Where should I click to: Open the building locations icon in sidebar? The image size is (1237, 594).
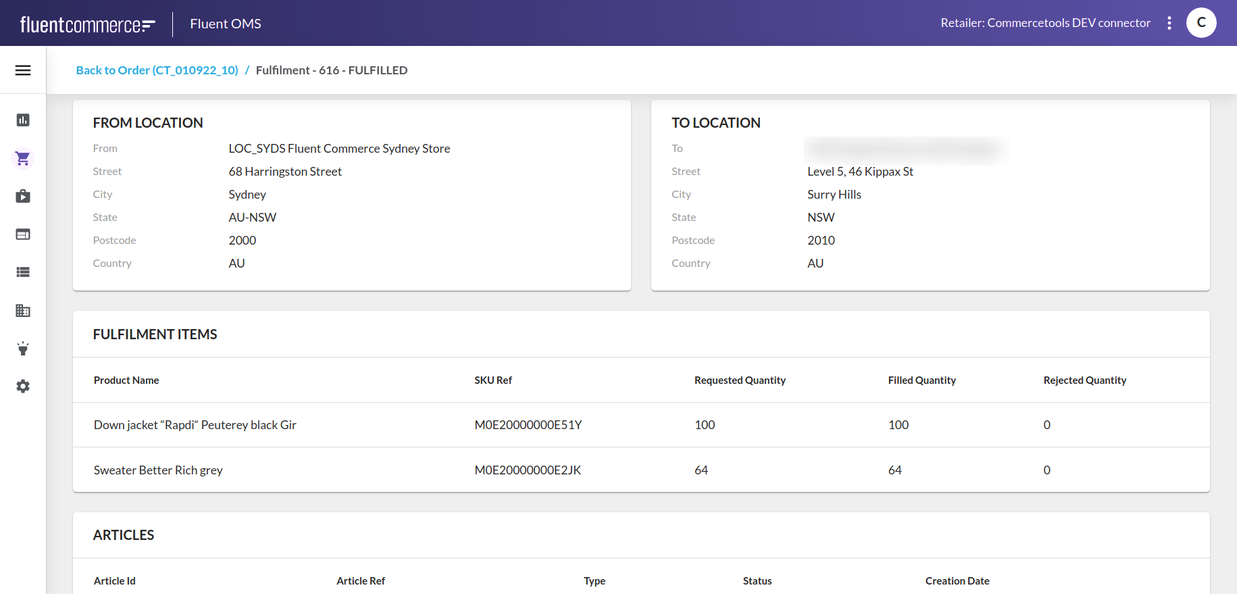point(23,311)
